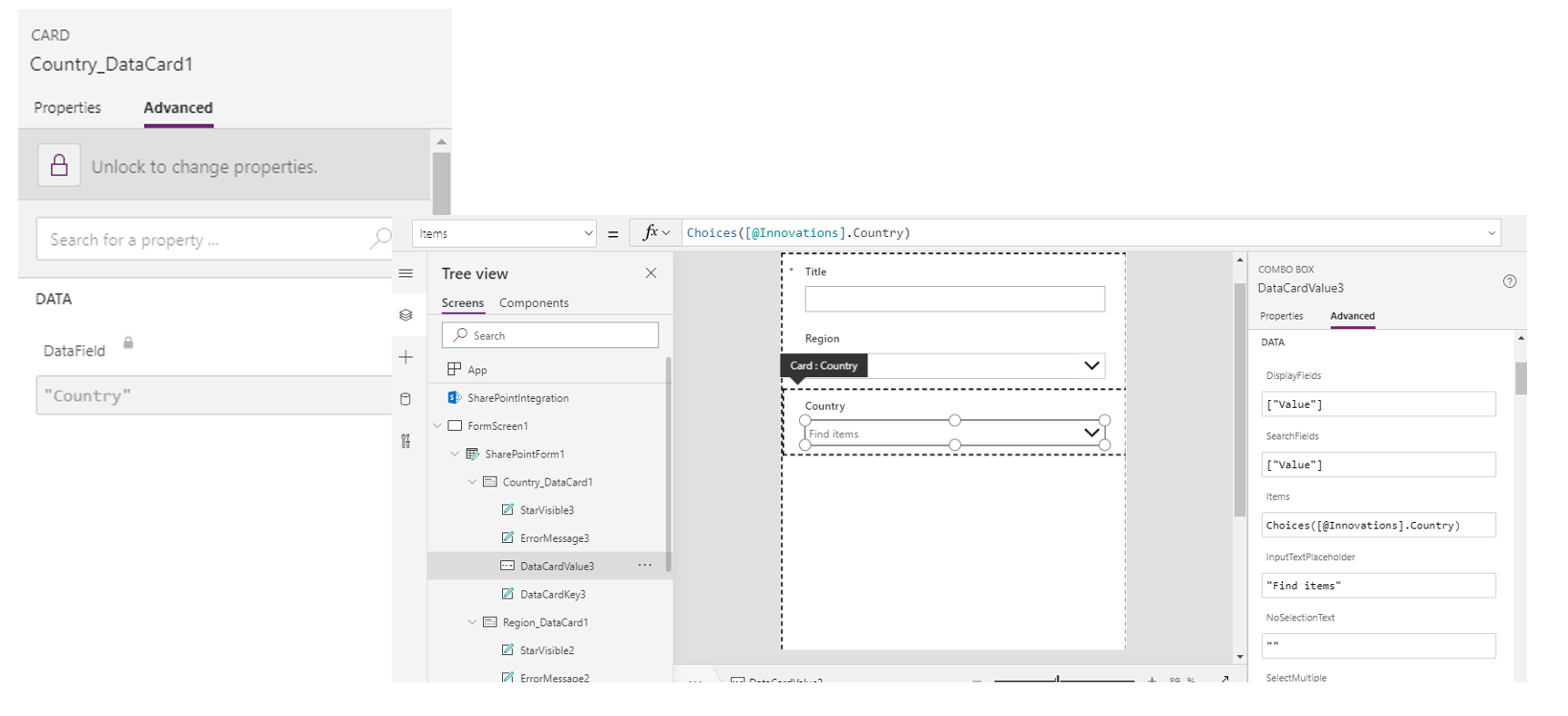Select SharePointForm1 in Tree view
1568x716 pixels.
(x=524, y=454)
